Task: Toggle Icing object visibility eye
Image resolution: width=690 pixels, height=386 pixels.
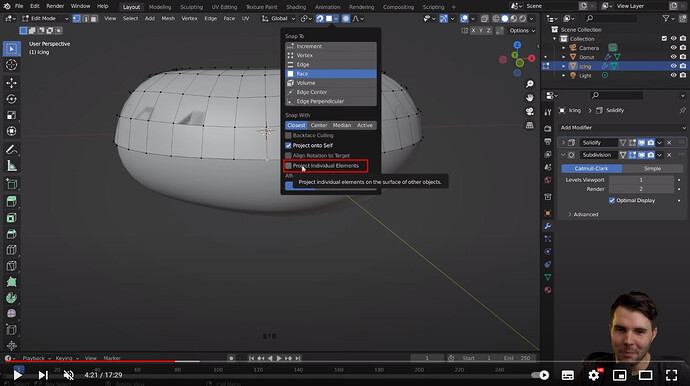Action: (673, 66)
